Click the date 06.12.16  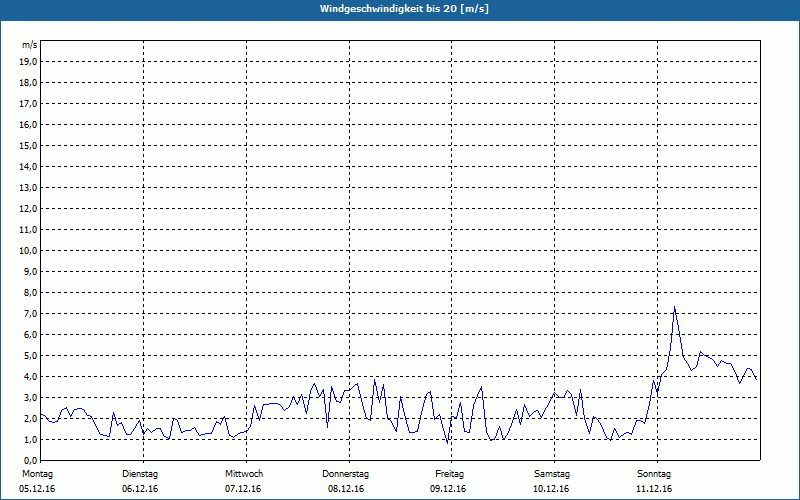click(140, 489)
